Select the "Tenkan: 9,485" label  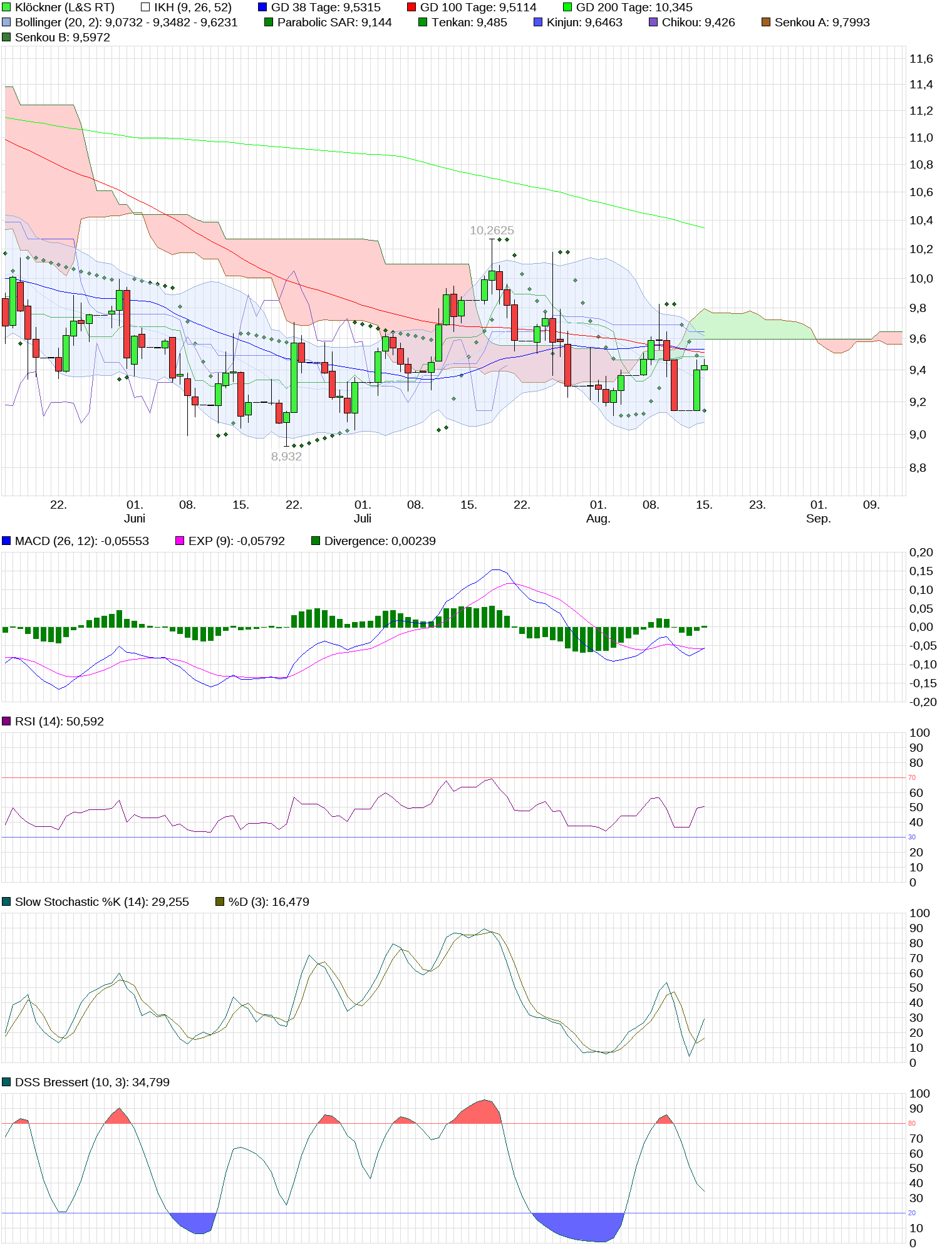coord(469,23)
